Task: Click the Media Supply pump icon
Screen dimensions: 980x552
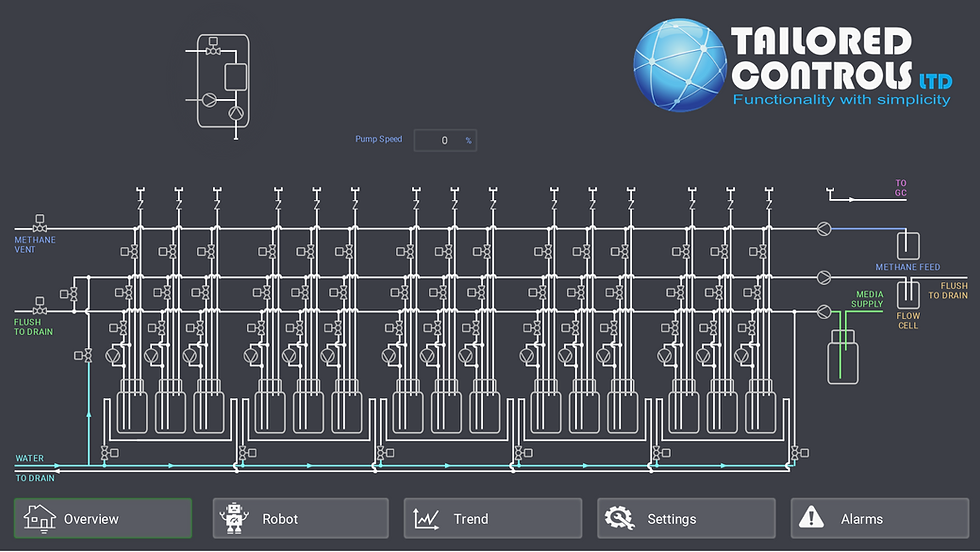Action: point(824,311)
